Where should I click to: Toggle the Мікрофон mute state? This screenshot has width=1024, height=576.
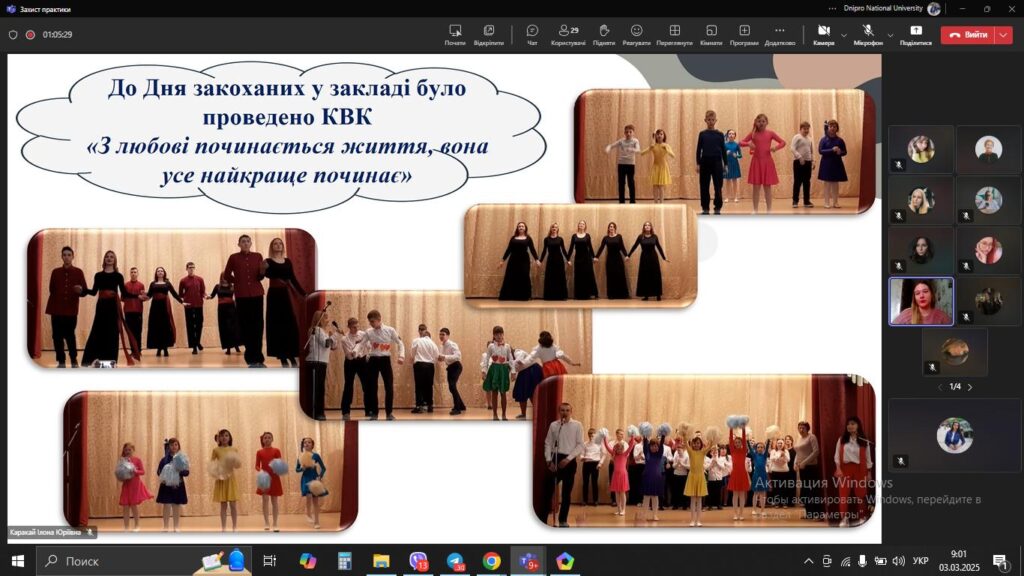868,35
